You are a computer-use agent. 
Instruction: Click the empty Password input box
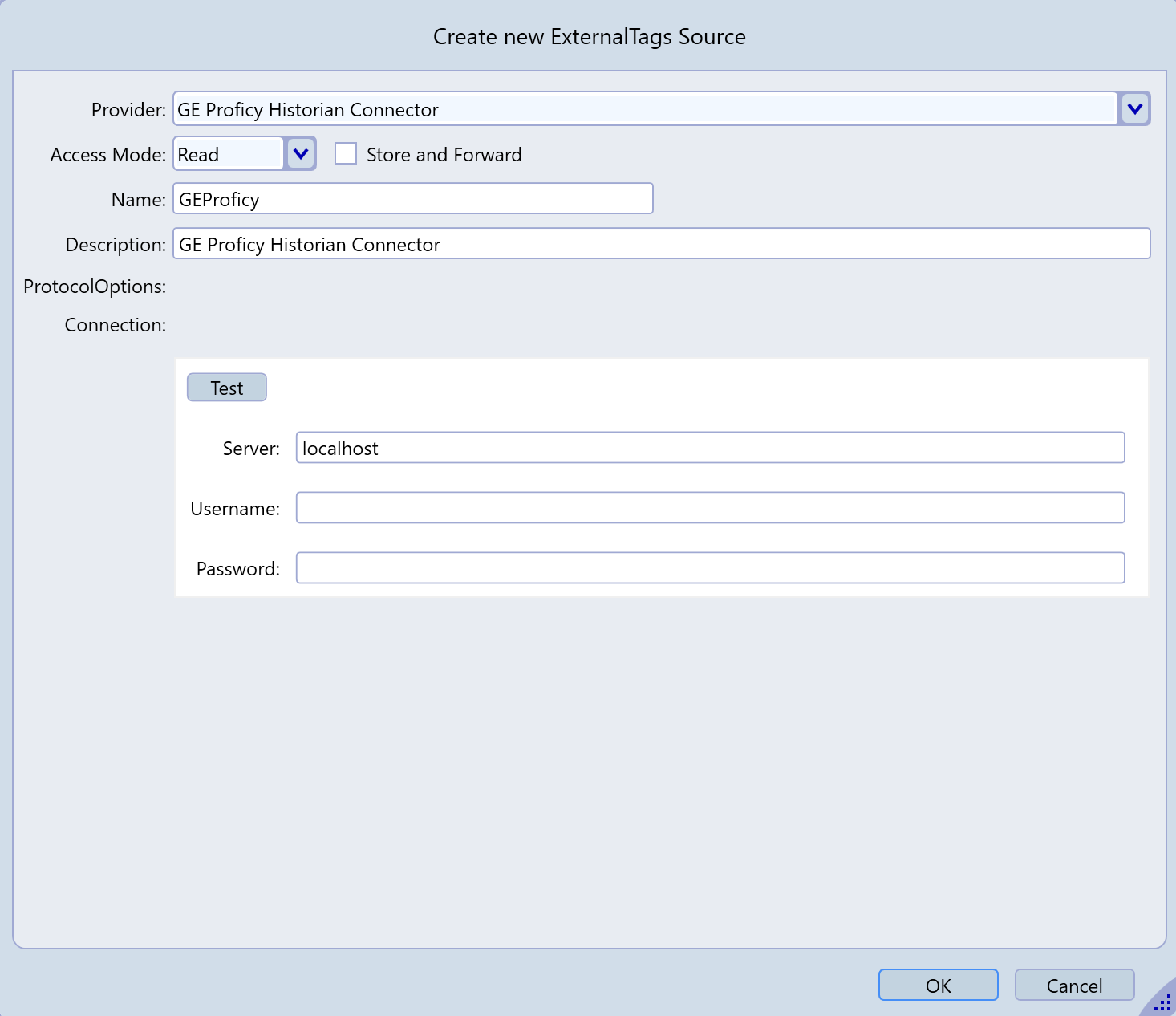(710, 568)
